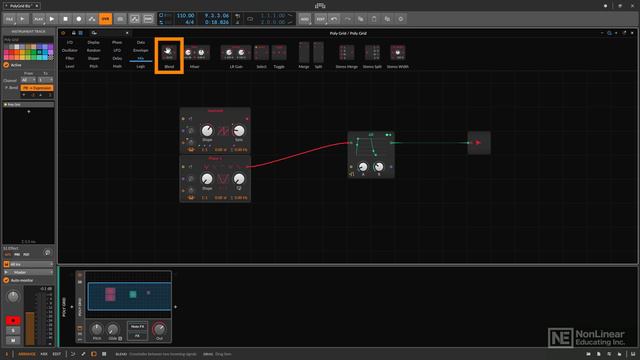Click the red record arm button on track
The width and height of the screenshot is (640, 360).
pyautogui.click(x=13, y=320)
